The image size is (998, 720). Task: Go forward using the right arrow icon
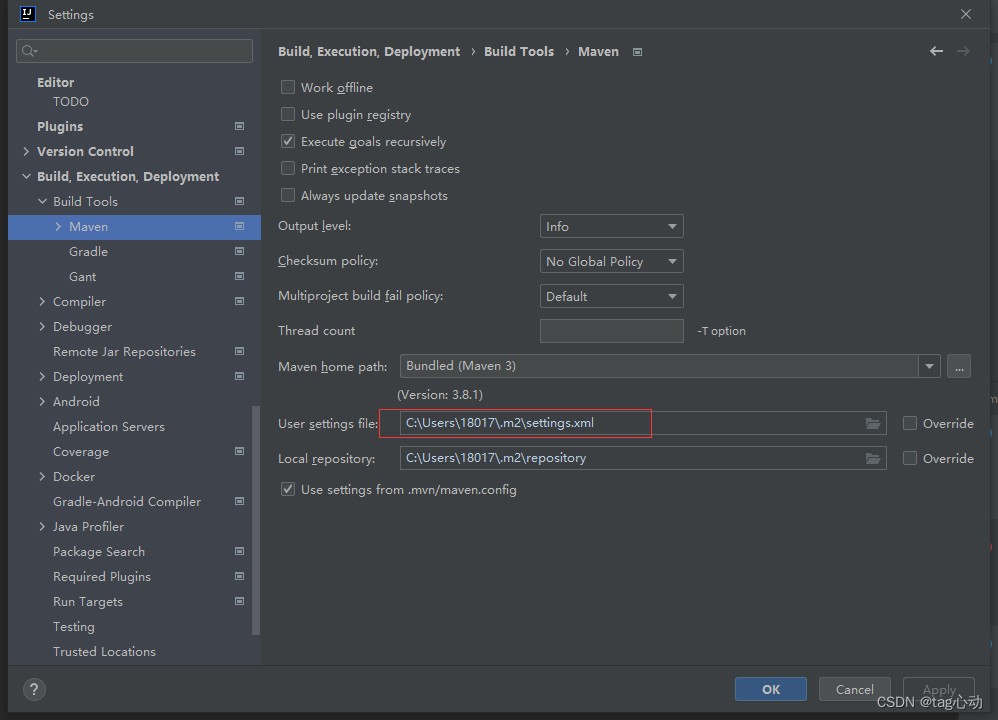[x=963, y=51]
